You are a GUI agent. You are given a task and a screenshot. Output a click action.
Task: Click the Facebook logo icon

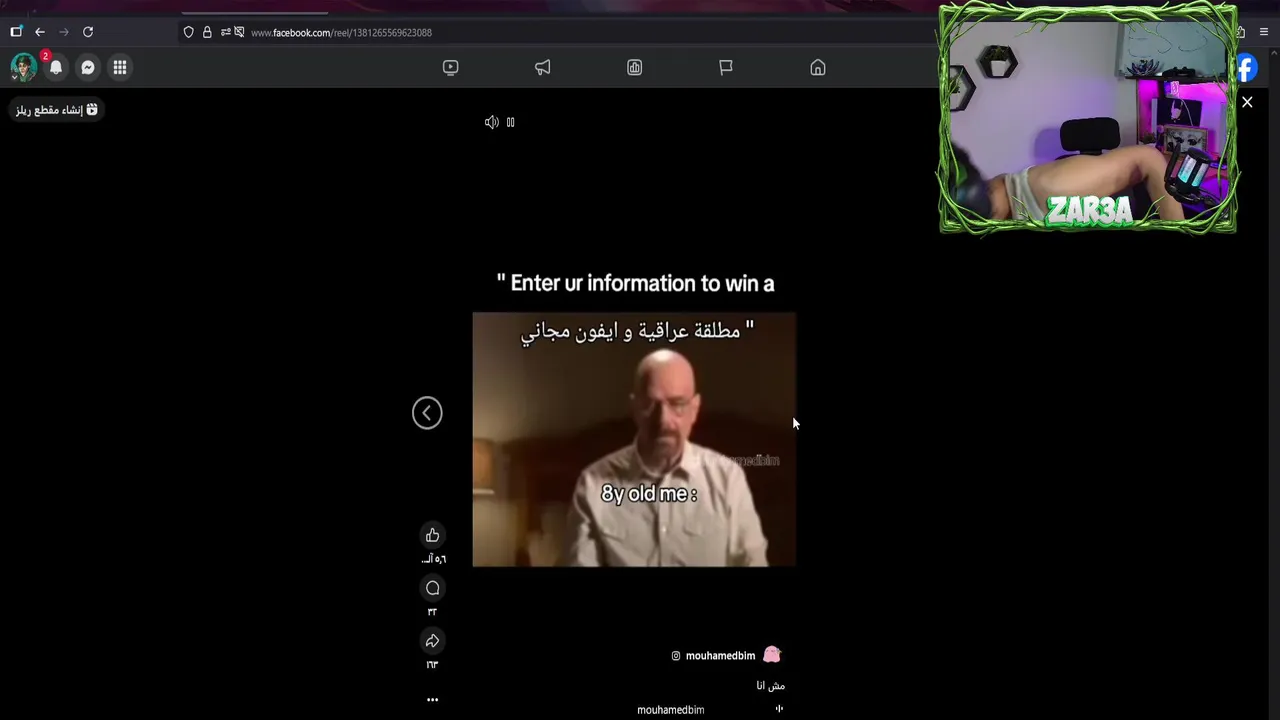click(x=1247, y=68)
